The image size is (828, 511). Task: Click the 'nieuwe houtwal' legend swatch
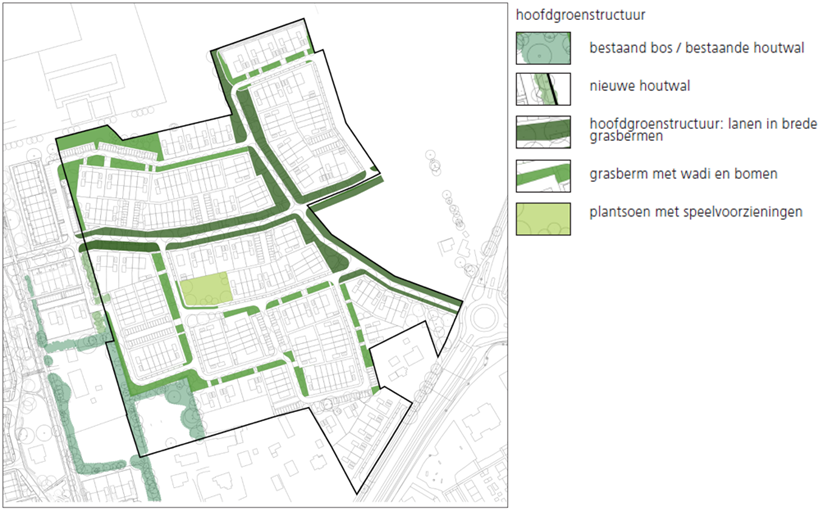pyautogui.click(x=543, y=89)
